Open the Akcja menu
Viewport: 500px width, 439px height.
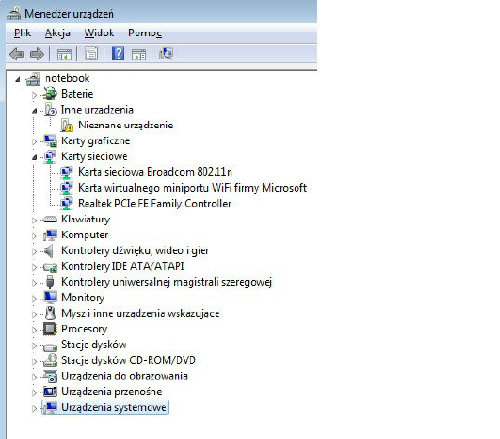point(58,33)
